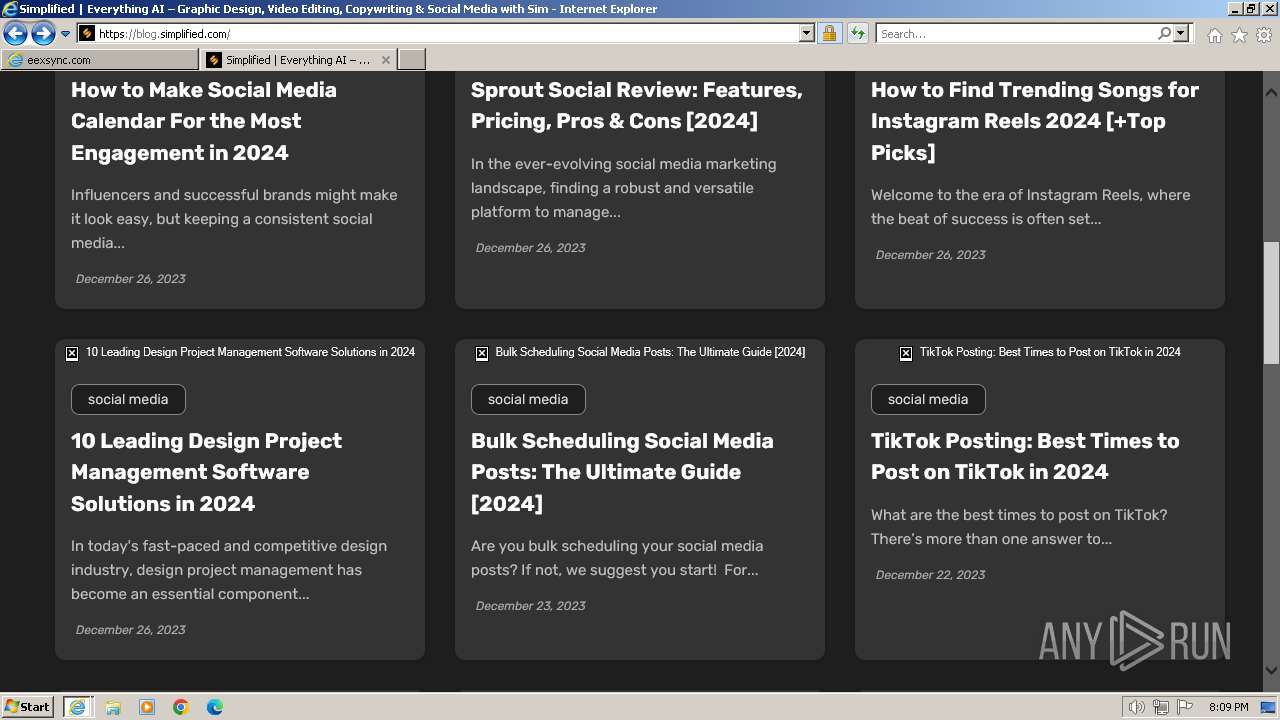Open the recent pages dropdown arrow

66,34
